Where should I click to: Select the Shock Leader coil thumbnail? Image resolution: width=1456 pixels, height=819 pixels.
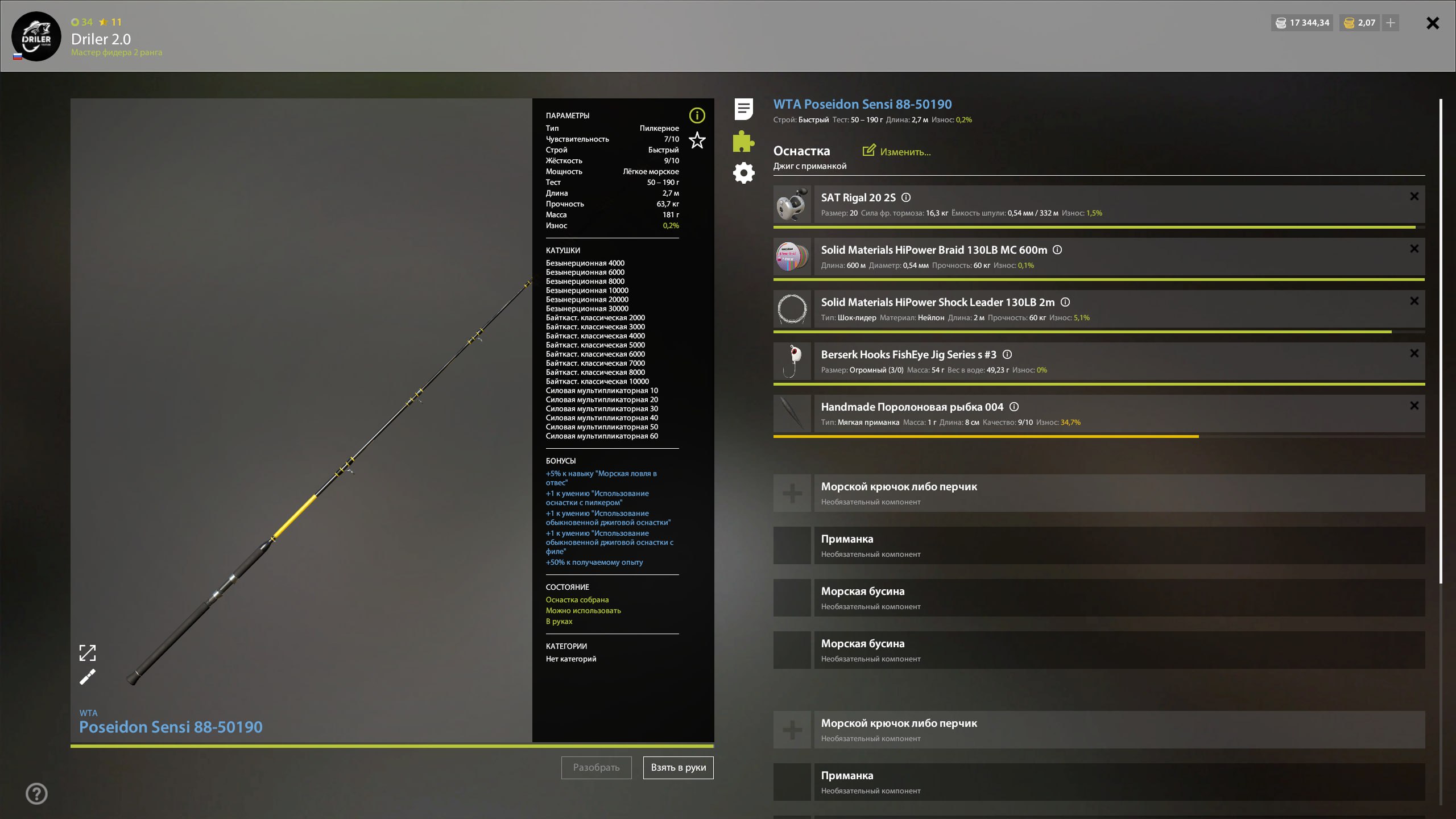(792, 309)
